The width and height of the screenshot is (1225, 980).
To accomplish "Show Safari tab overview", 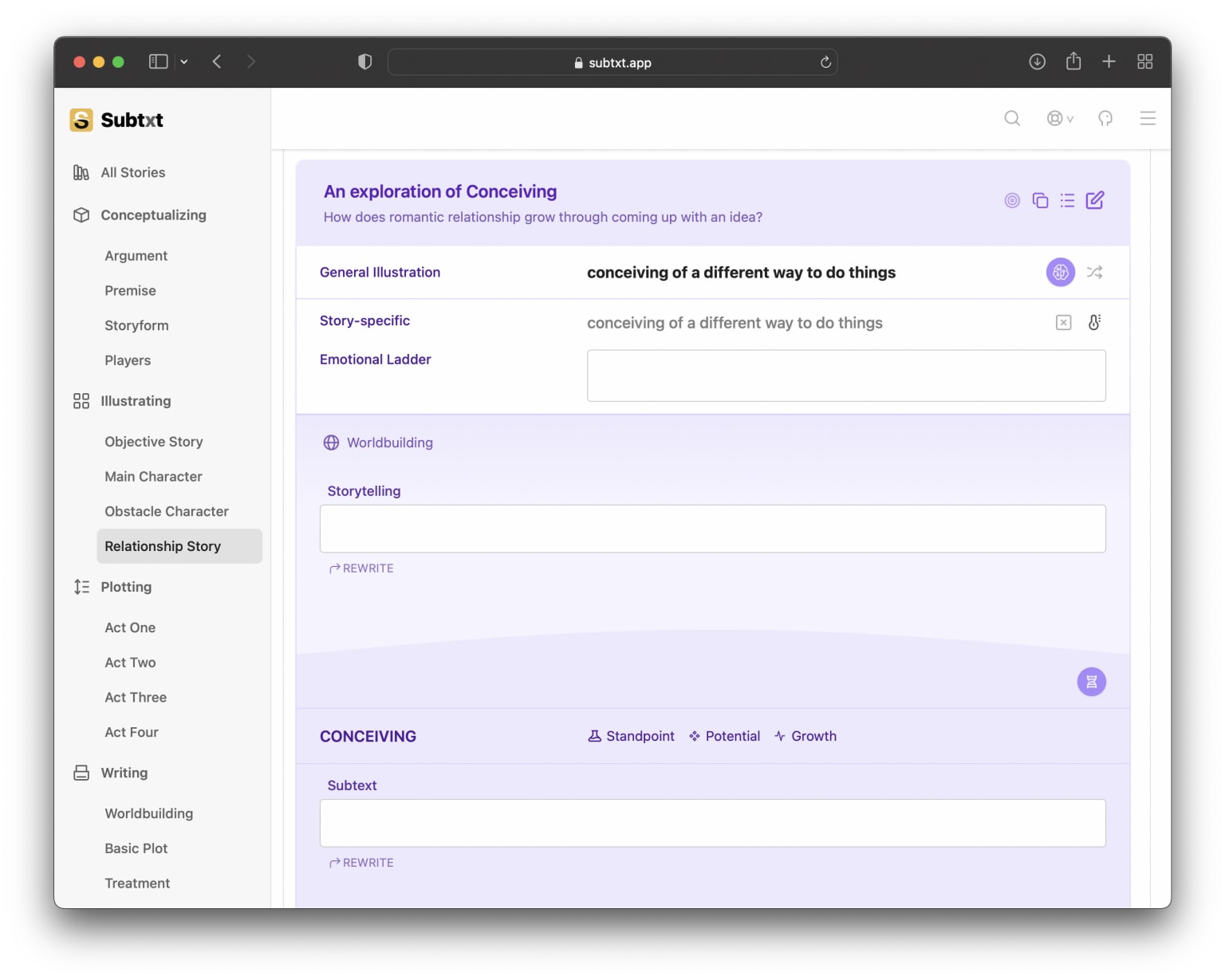I will (1145, 61).
